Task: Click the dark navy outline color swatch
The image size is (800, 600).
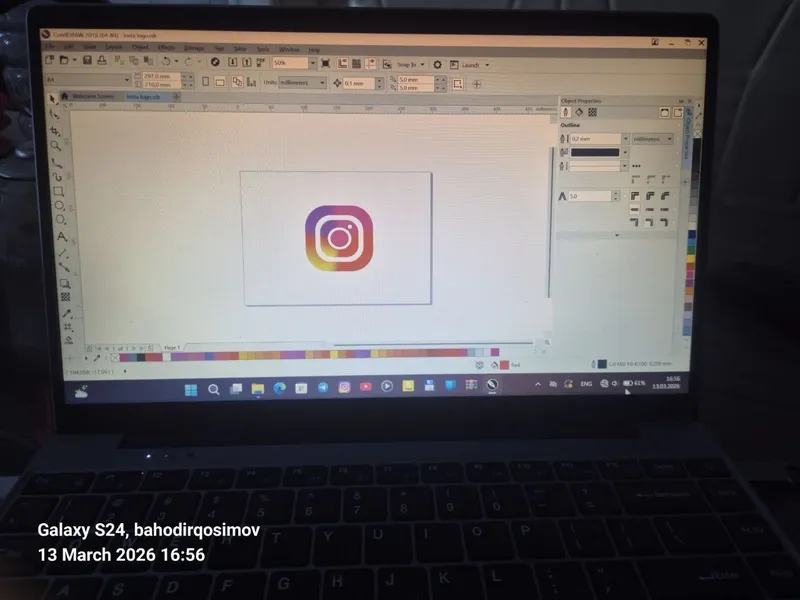Action: 595,153
